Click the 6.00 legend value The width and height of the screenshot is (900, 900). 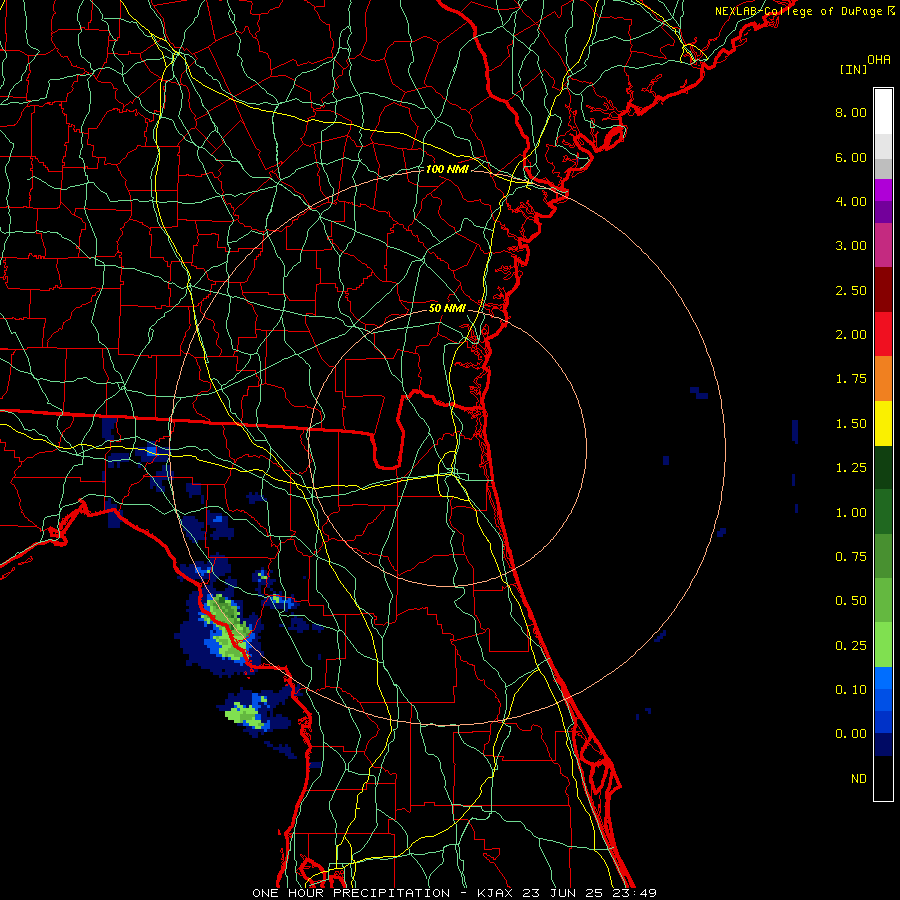[x=851, y=157]
